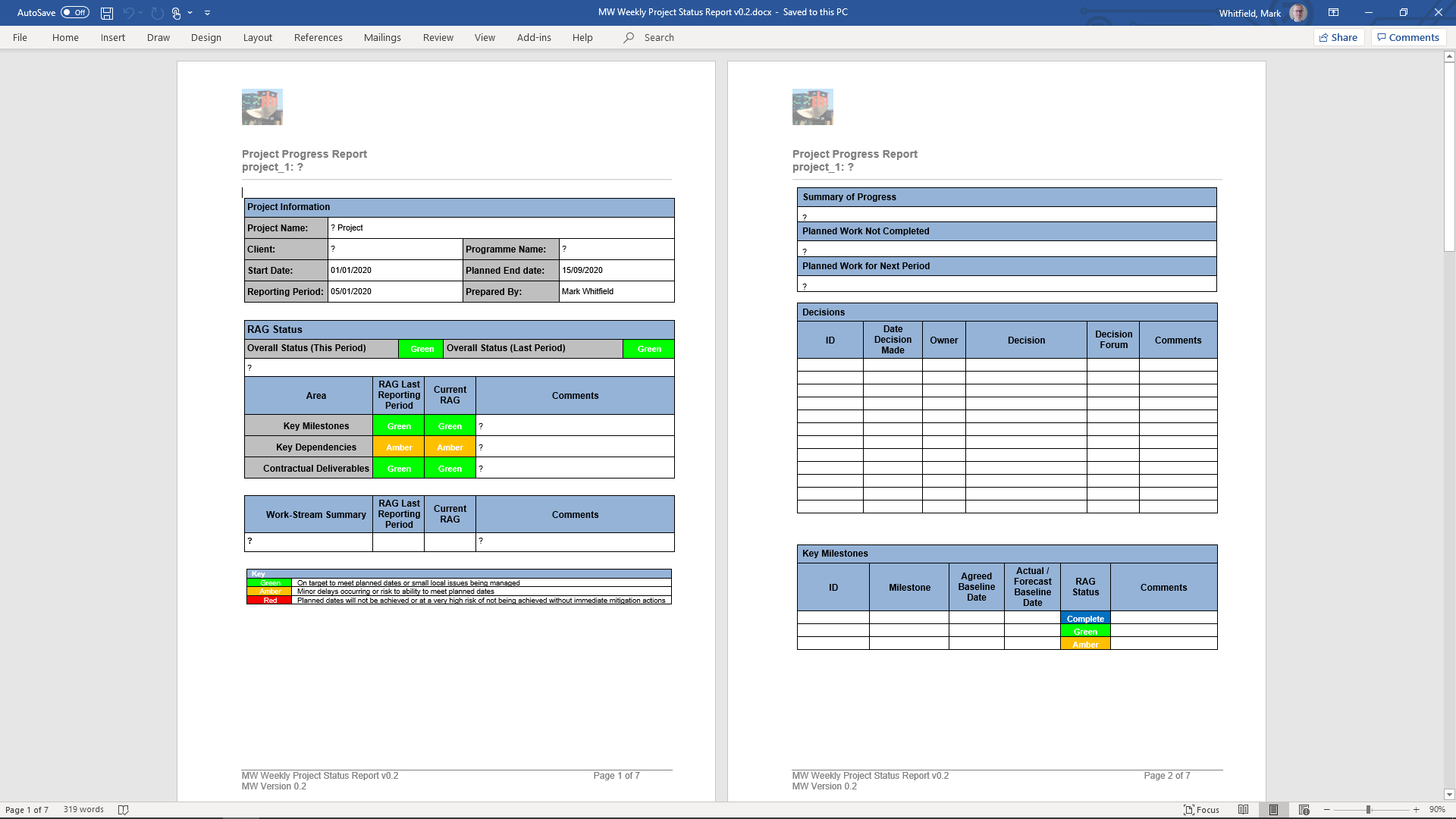The width and height of the screenshot is (1456, 819).
Task: Open the Comments pane button
Action: 1408,37
